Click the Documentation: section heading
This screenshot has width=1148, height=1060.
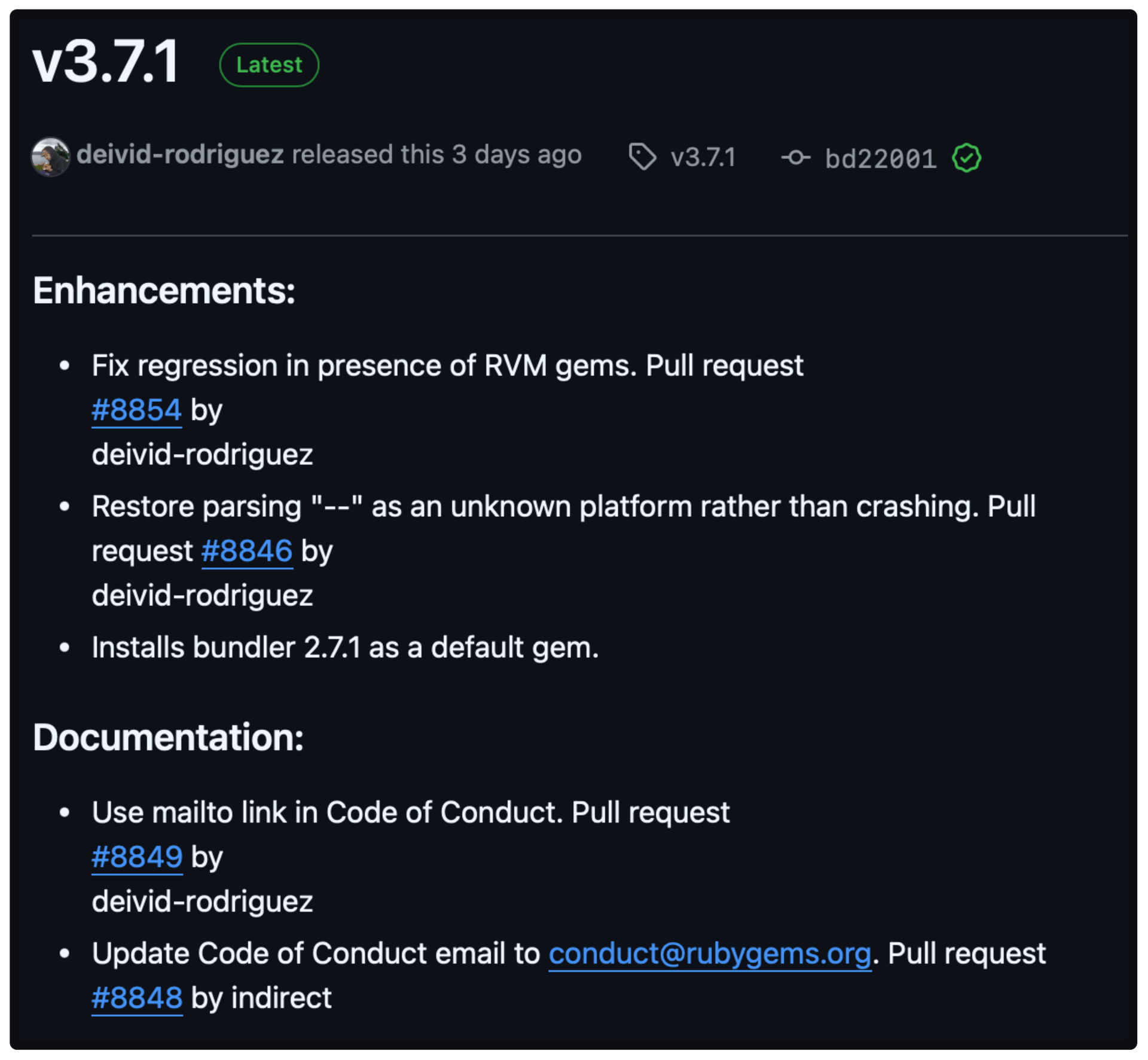169,737
